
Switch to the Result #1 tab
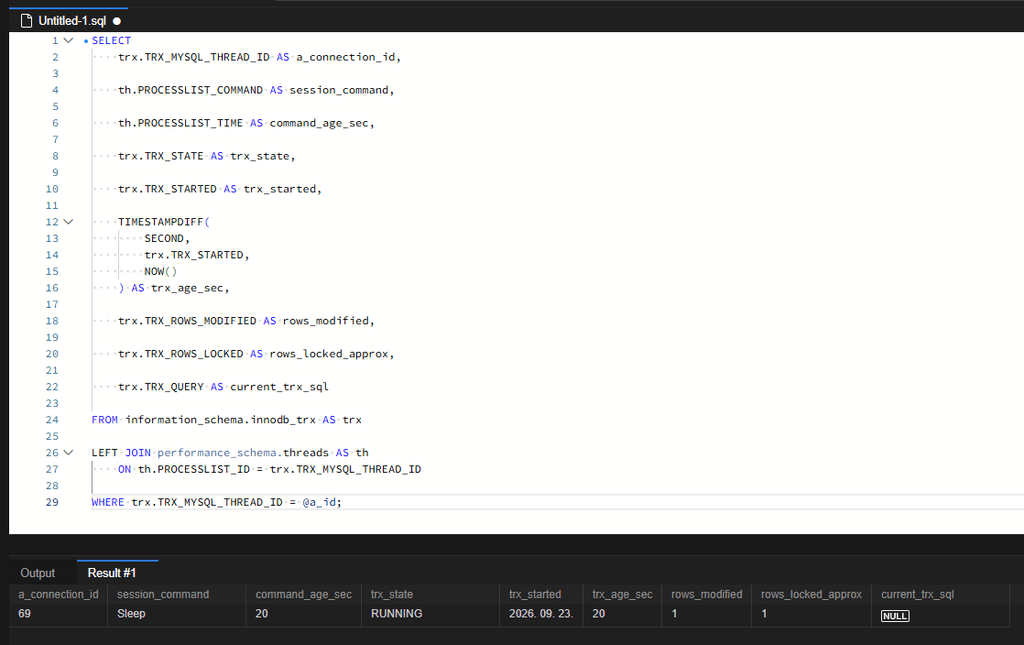click(112, 573)
